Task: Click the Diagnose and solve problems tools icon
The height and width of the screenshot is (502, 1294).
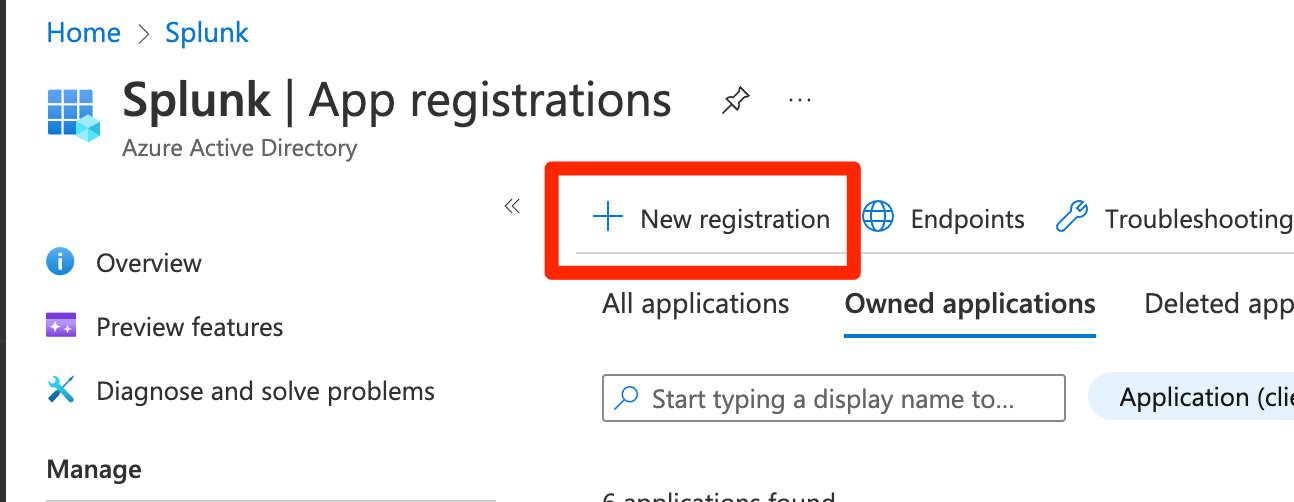Action: coord(61,389)
